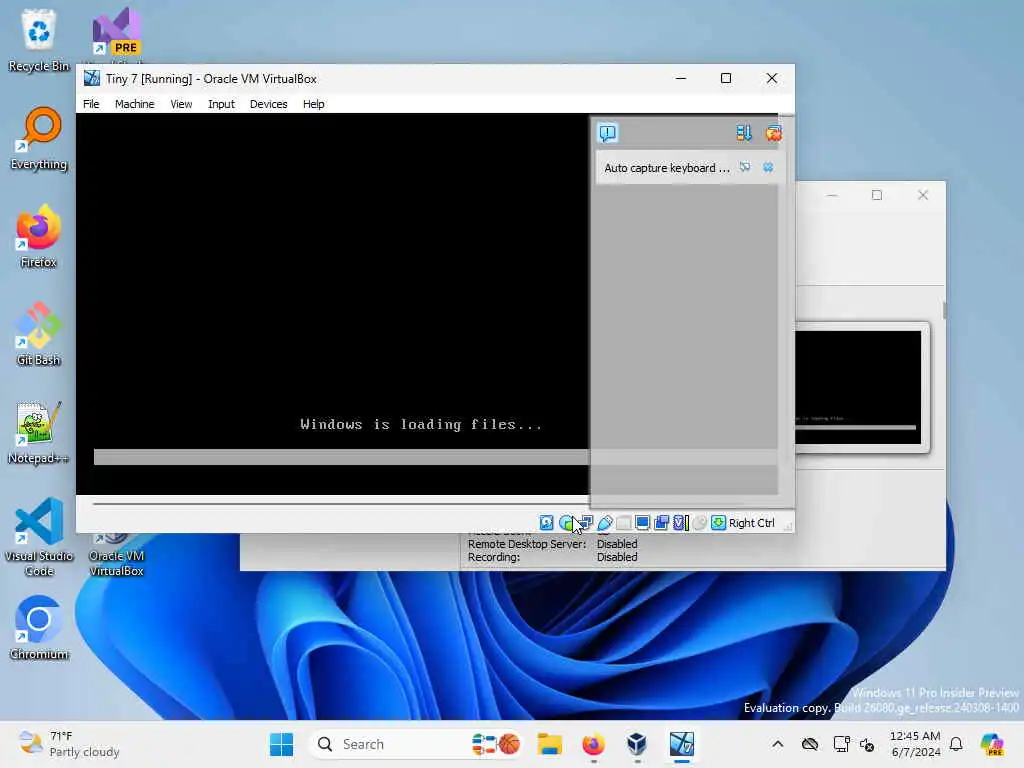Select the Oracle VM VirtualBox desktop shortcut
This screenshot has height=768, width=1024.
(x=116, y=555)
